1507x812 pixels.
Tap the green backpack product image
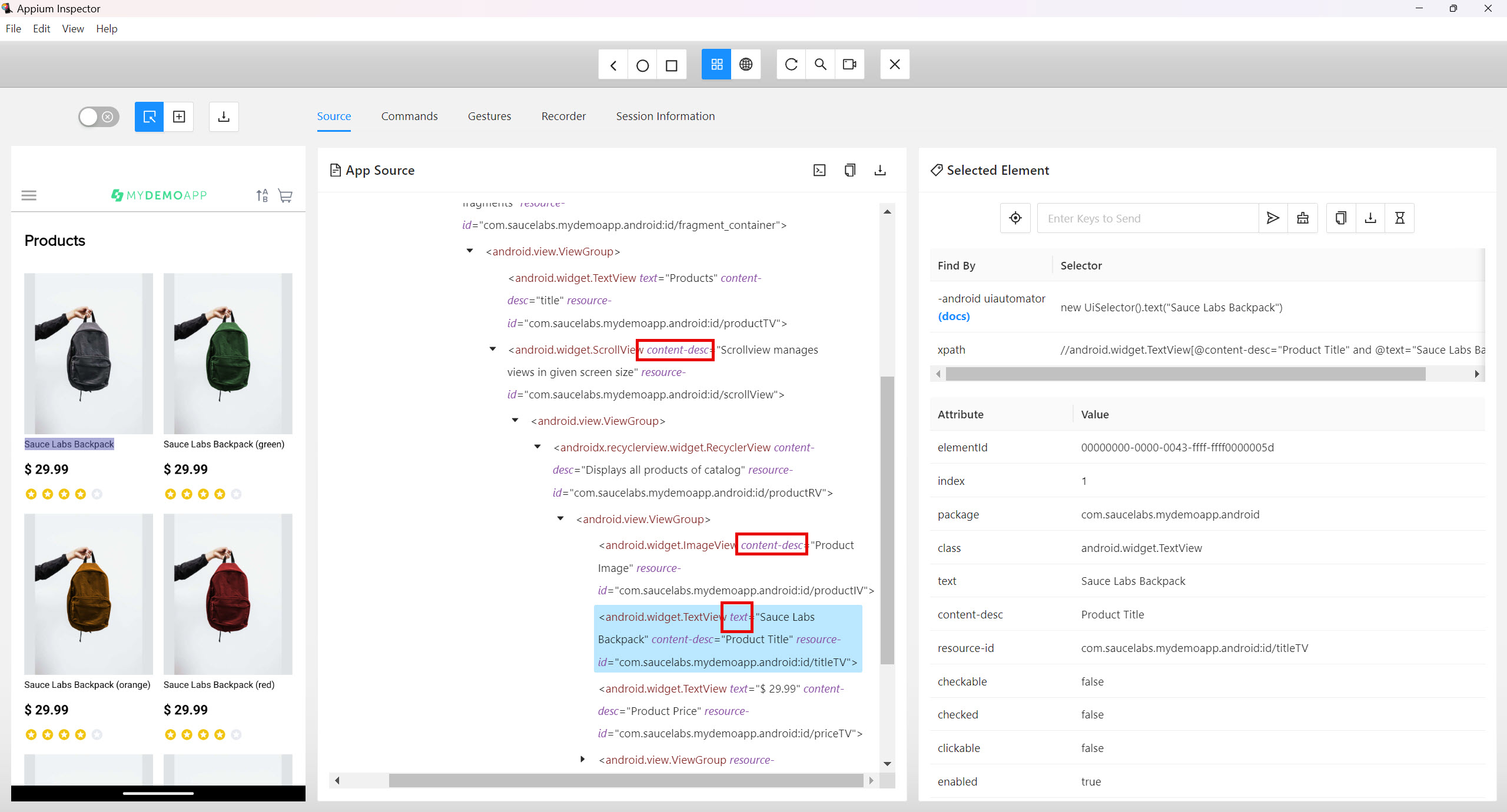click(228, 354)
